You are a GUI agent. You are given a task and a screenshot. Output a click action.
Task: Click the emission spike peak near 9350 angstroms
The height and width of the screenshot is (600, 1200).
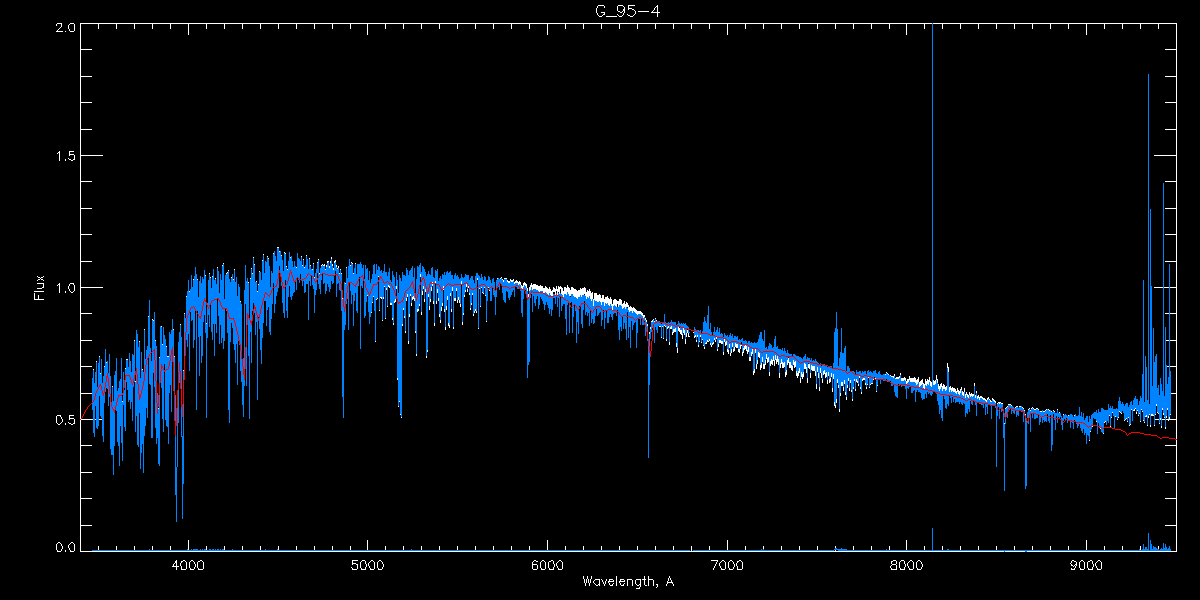pyautogui.click(x=1148, y=76)
